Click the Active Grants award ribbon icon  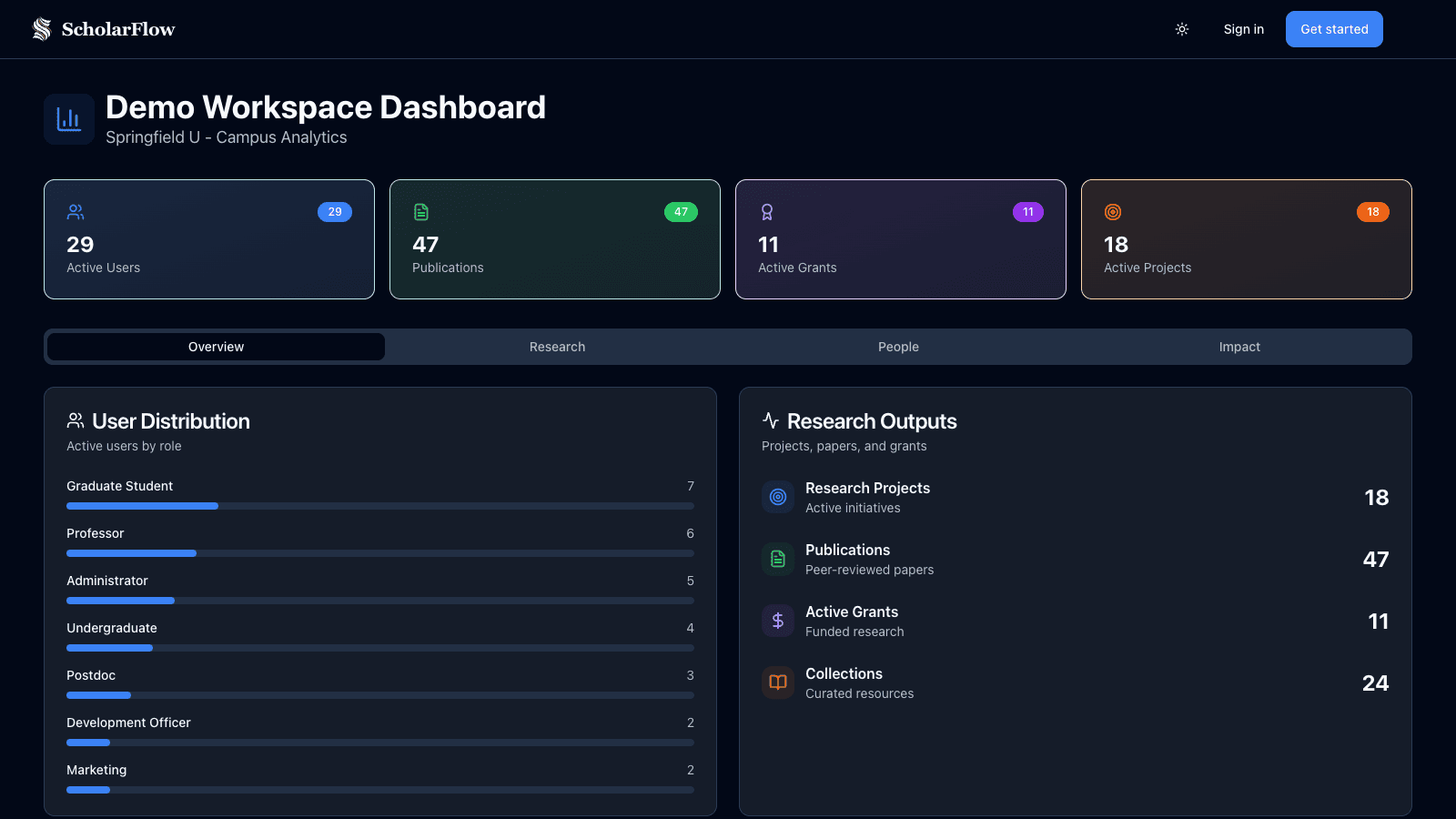coord(767,212)
